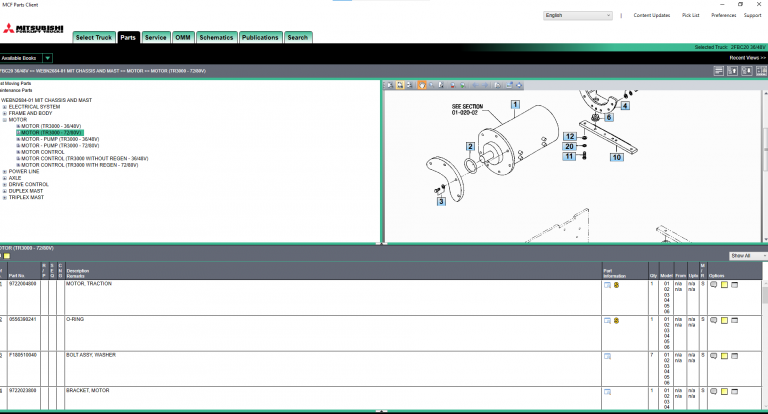Switch to the Publications tab
The height and width of the screenshot is (414, 768).
pos(260,37)
